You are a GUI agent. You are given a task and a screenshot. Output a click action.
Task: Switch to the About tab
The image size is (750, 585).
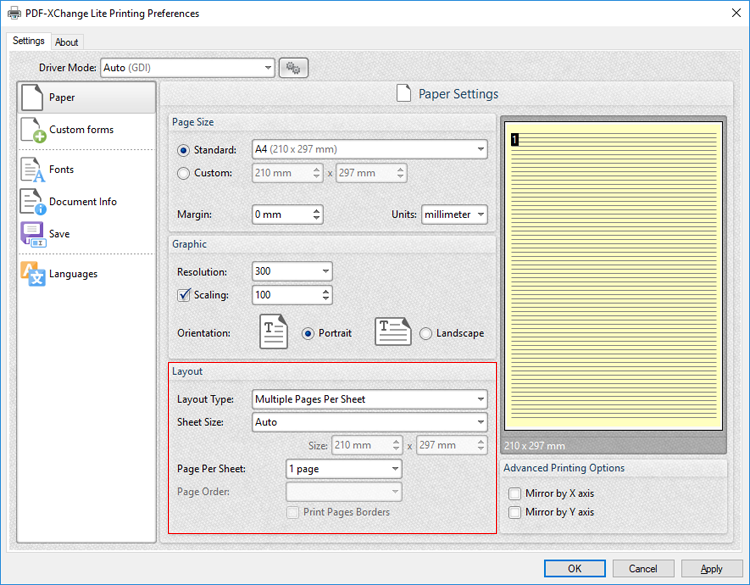[x=66, y=42]
